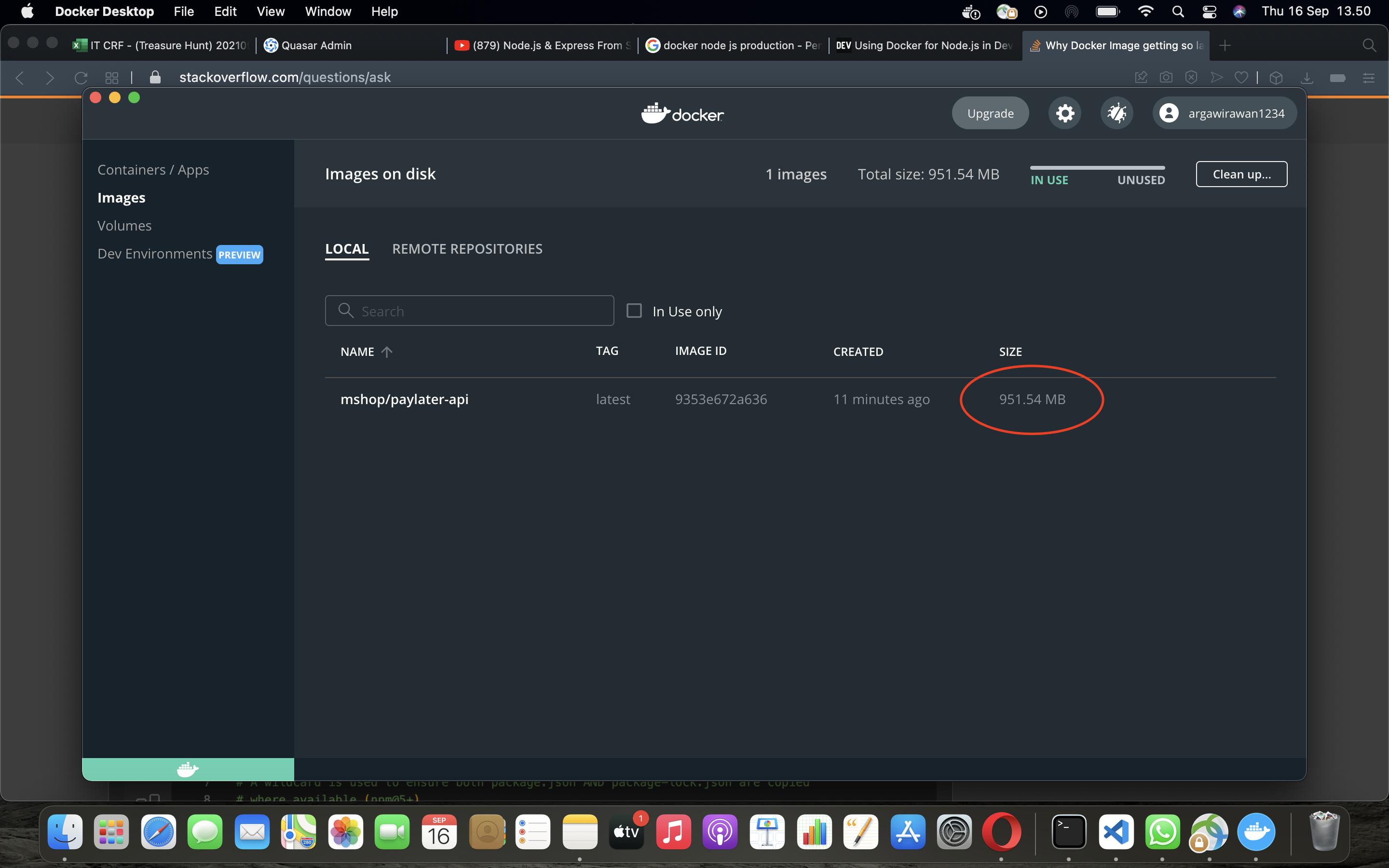The image size is (1389, 868).
Task: Open Launchpad from the Dock
Action: (x=111, y=832)
